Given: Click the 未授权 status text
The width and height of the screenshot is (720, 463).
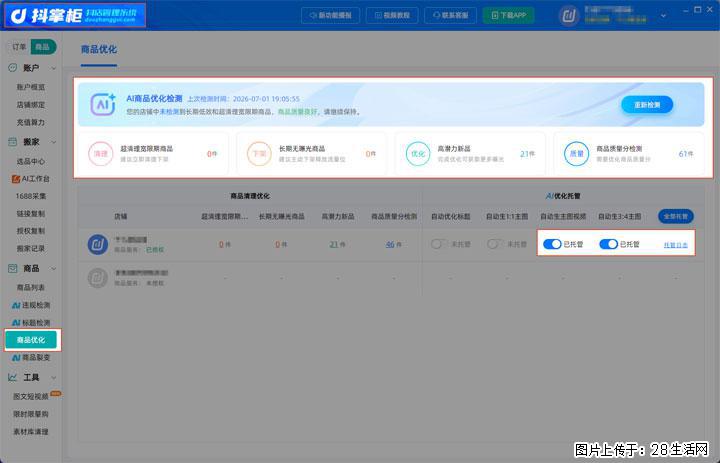Looking at the screenshot, I should 155,283.
